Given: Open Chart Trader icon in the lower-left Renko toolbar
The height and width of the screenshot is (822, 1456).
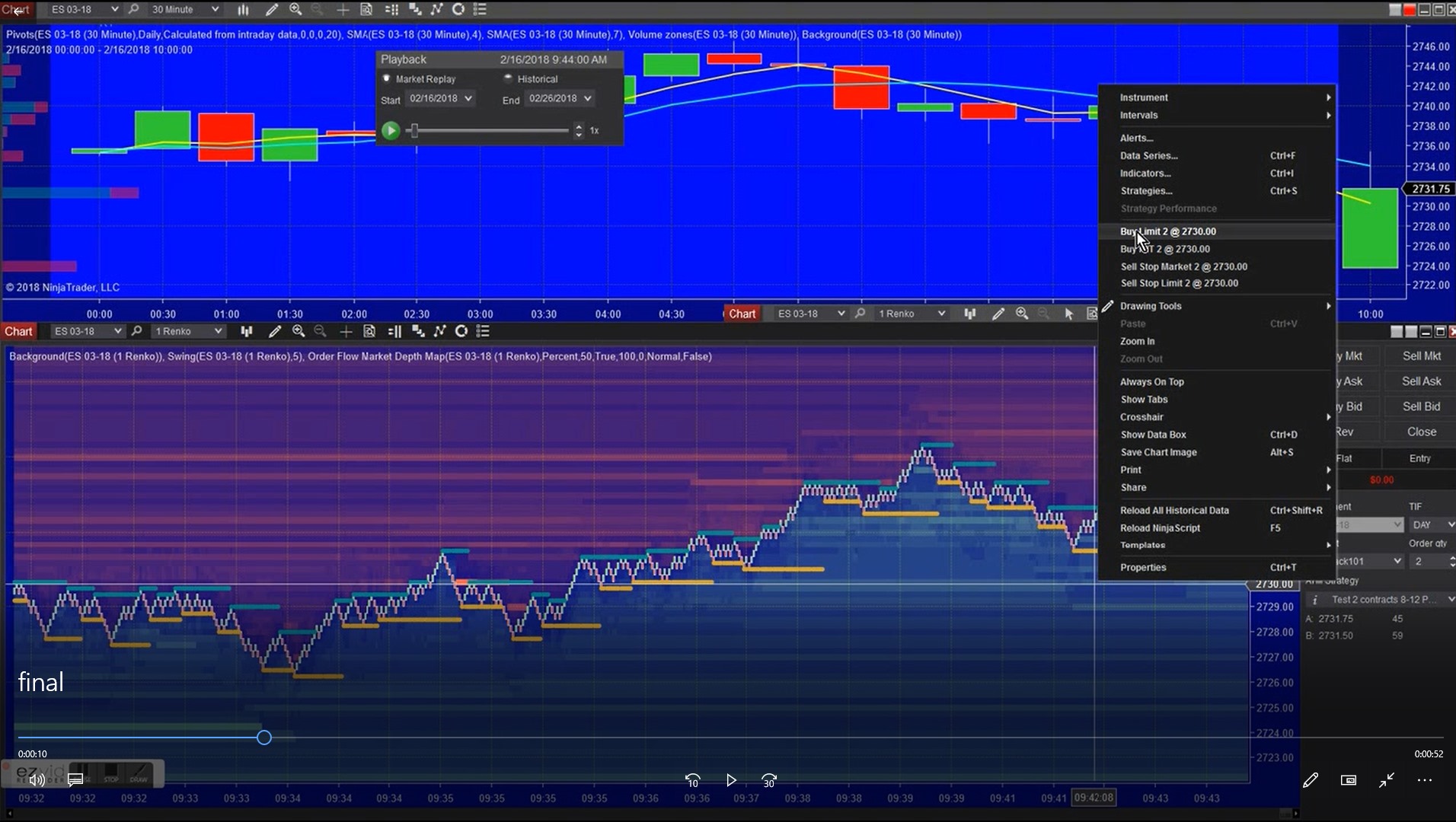Looking at the screenshot, I should 394,331.
